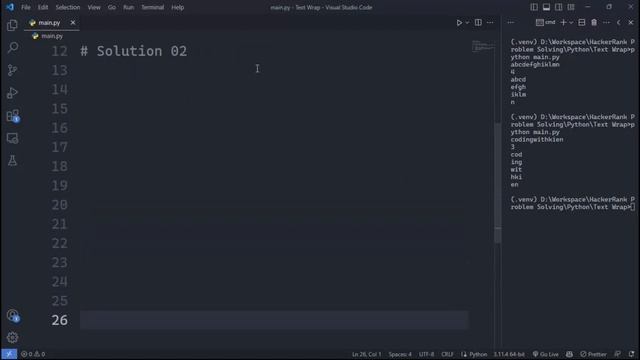This screenshot has height=360, width=640.
Task: Open the terminal panel views ellipsis
Action: [511, 22]
